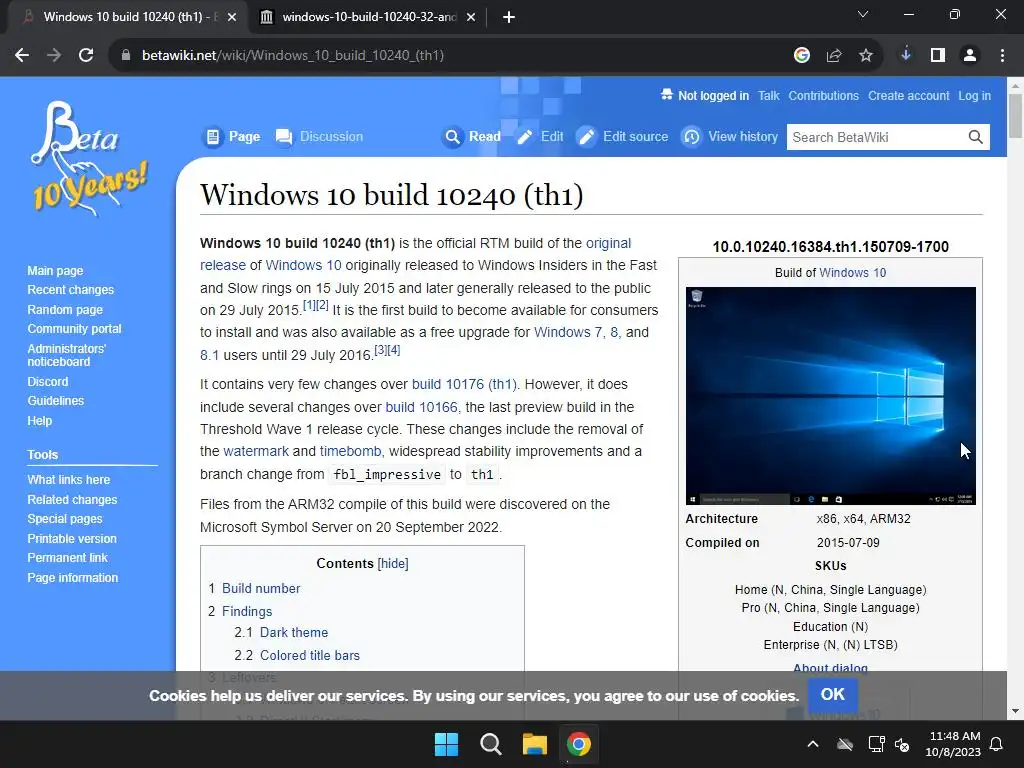Click Create account link
1024x768 pixels.
(908, 95)
